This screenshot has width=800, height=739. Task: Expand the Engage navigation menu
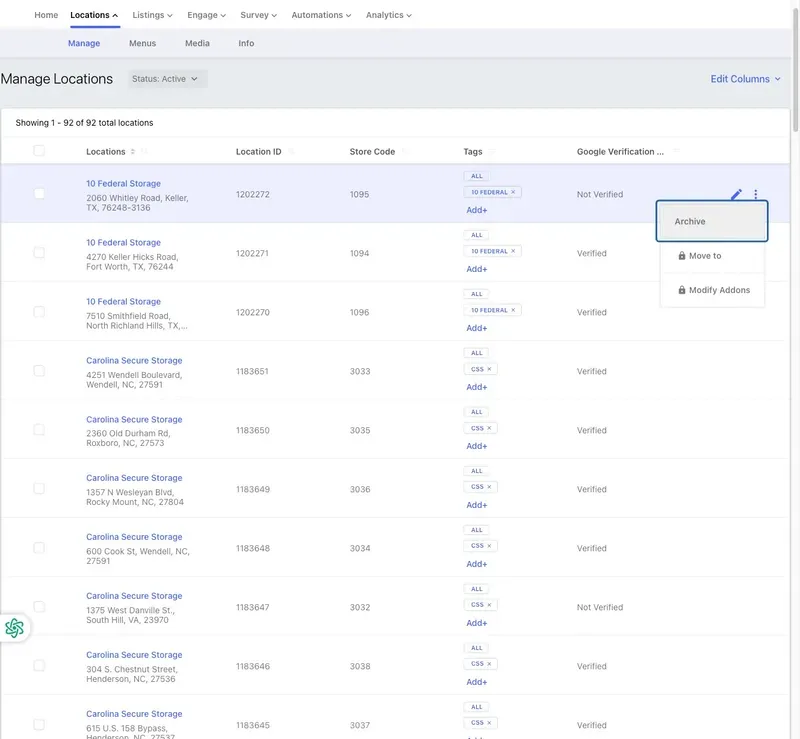pyautogui.click(x=207, y=15)
